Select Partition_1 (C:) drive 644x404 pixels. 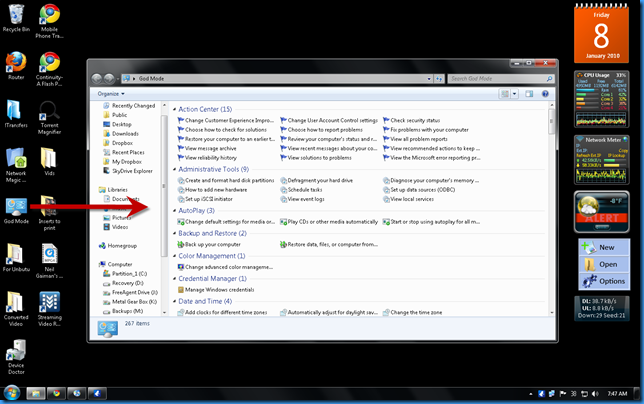click(x=124, y=273)
